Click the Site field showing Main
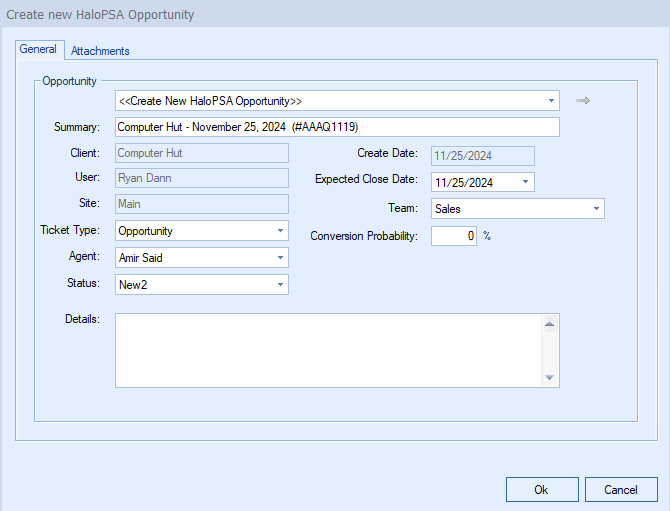 (201, 204)
